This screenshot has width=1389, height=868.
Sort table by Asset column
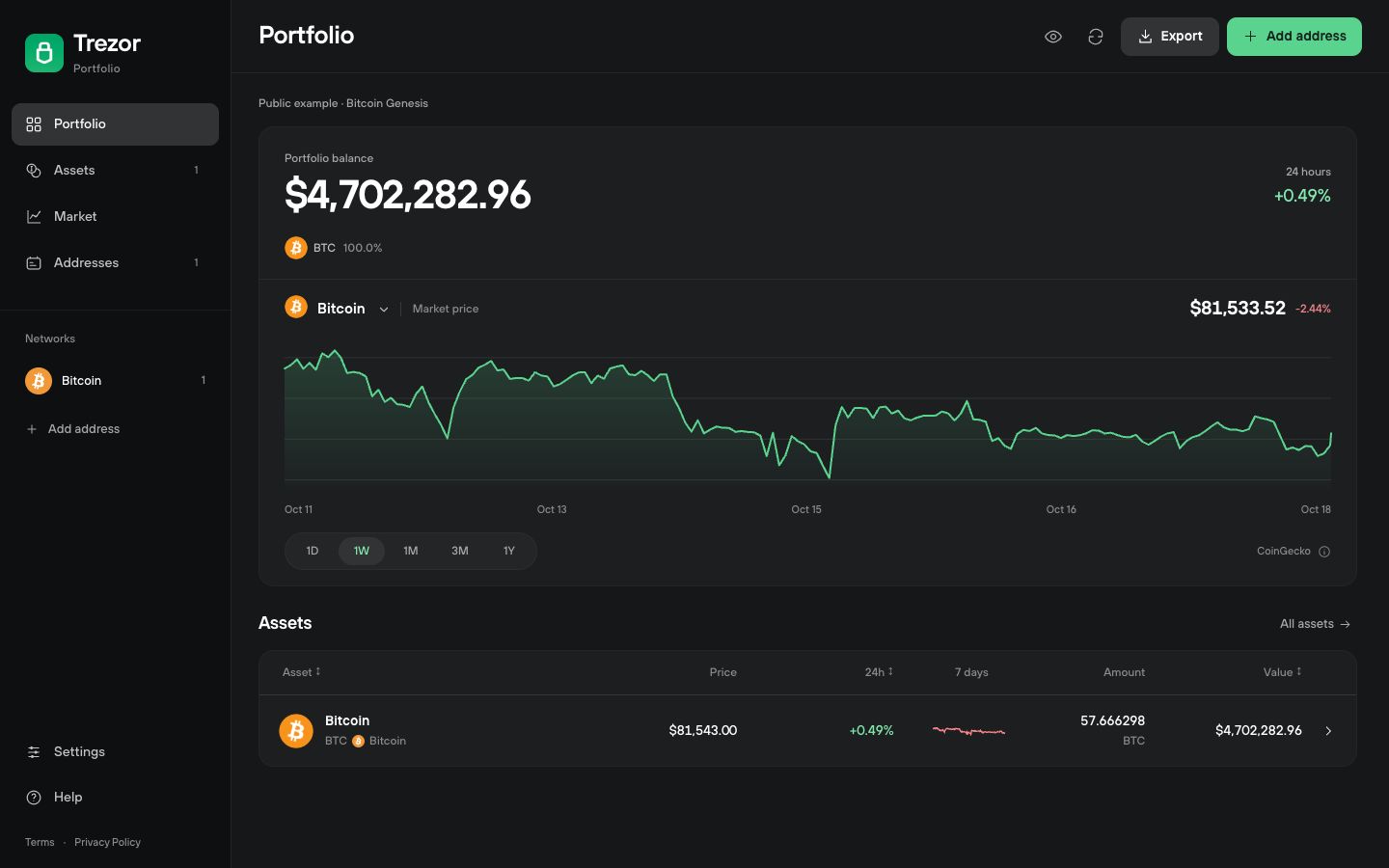[301, 672]
